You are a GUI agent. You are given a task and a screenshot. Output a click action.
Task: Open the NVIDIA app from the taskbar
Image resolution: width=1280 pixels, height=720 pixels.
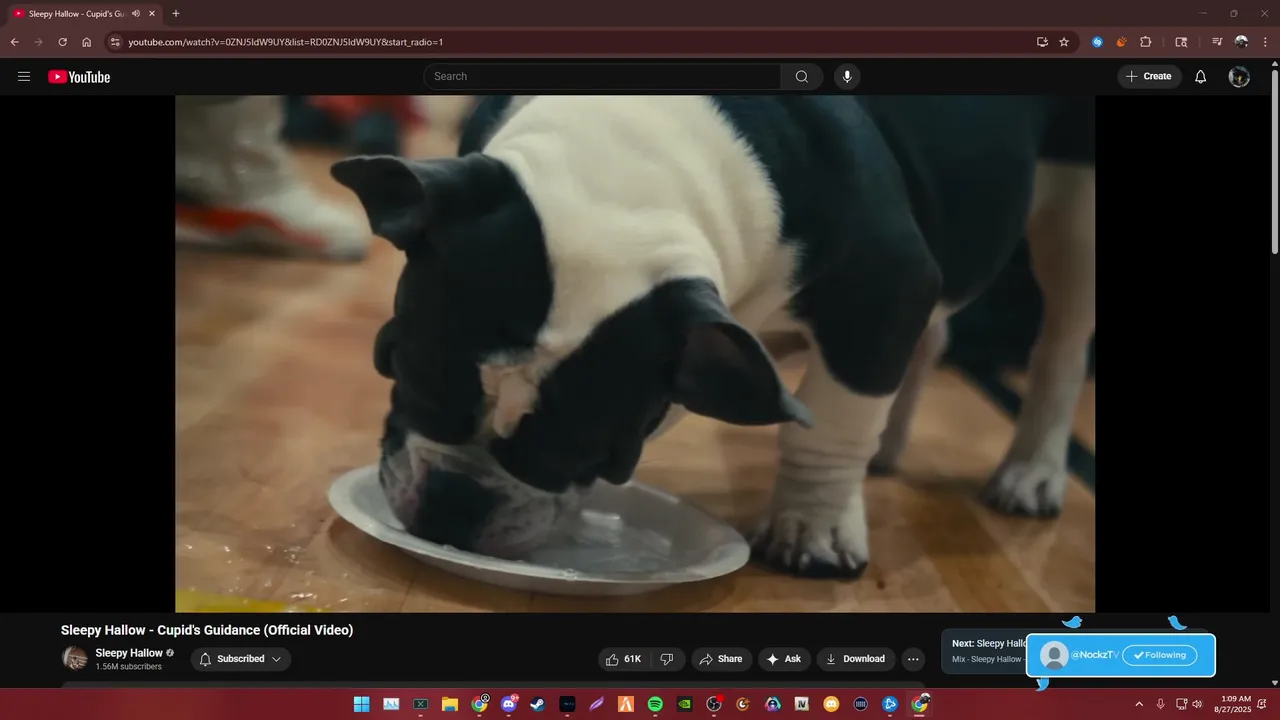[684, 704]
